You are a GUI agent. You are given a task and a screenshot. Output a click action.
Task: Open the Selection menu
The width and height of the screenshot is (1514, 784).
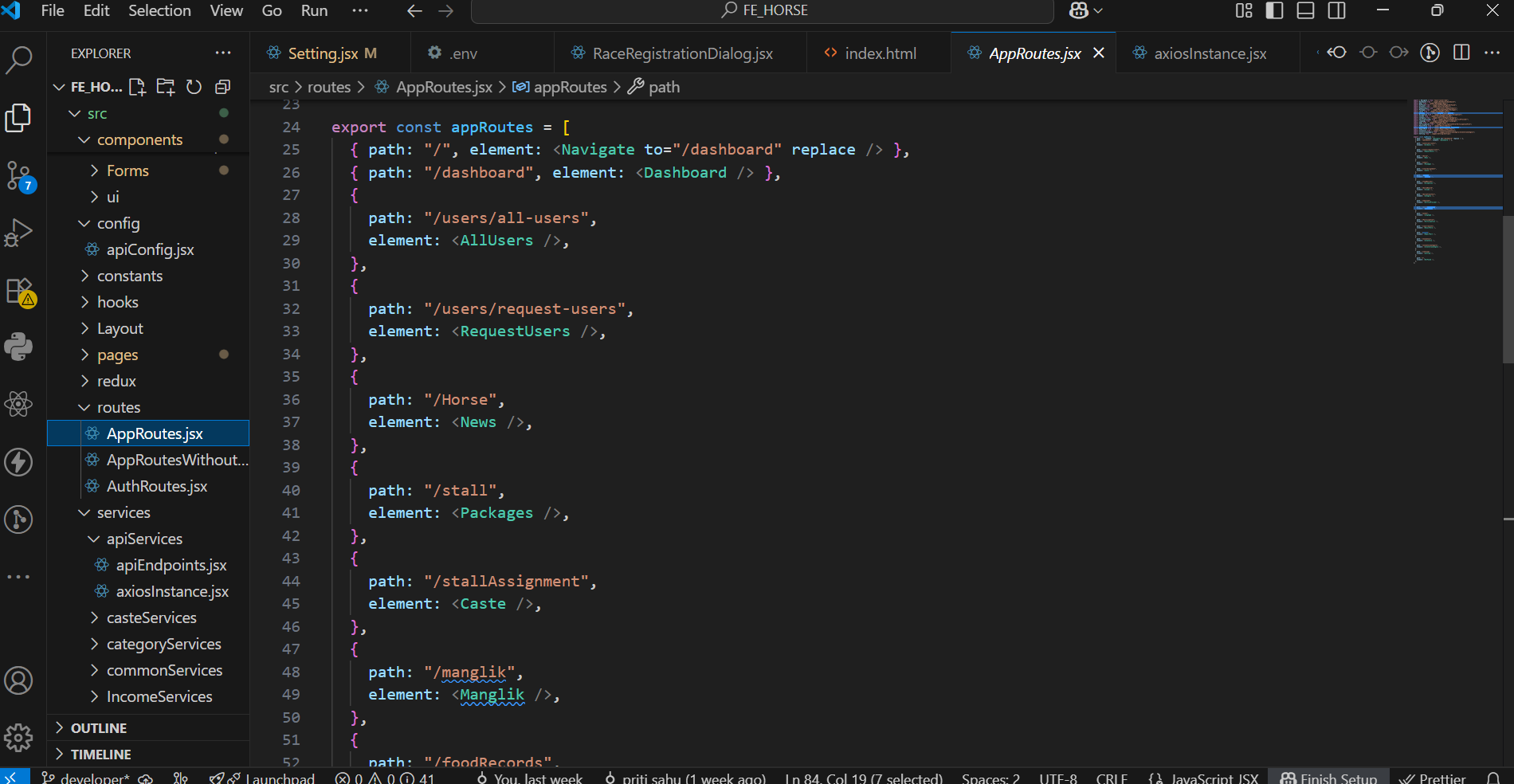(x=159, y=10)
